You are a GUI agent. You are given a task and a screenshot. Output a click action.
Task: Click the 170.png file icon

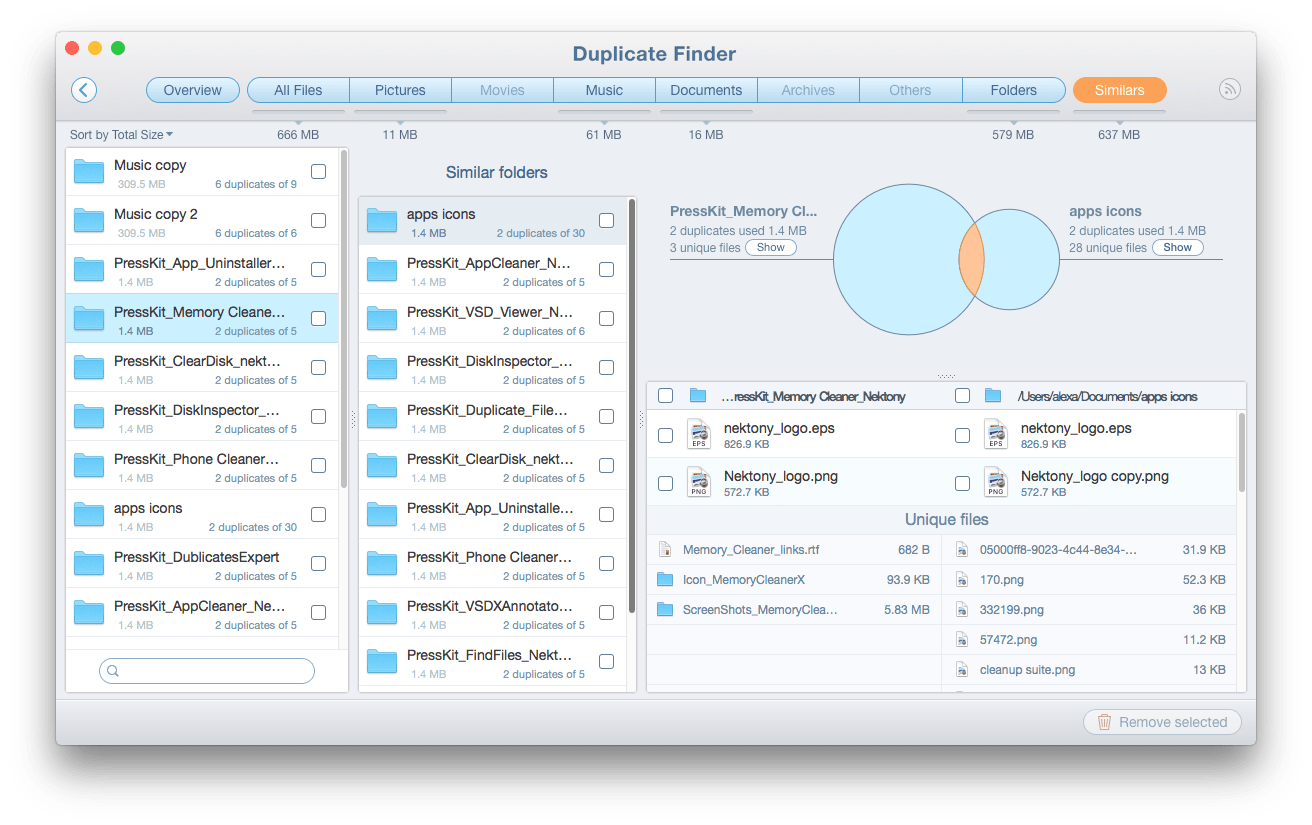tap(962, 580)
